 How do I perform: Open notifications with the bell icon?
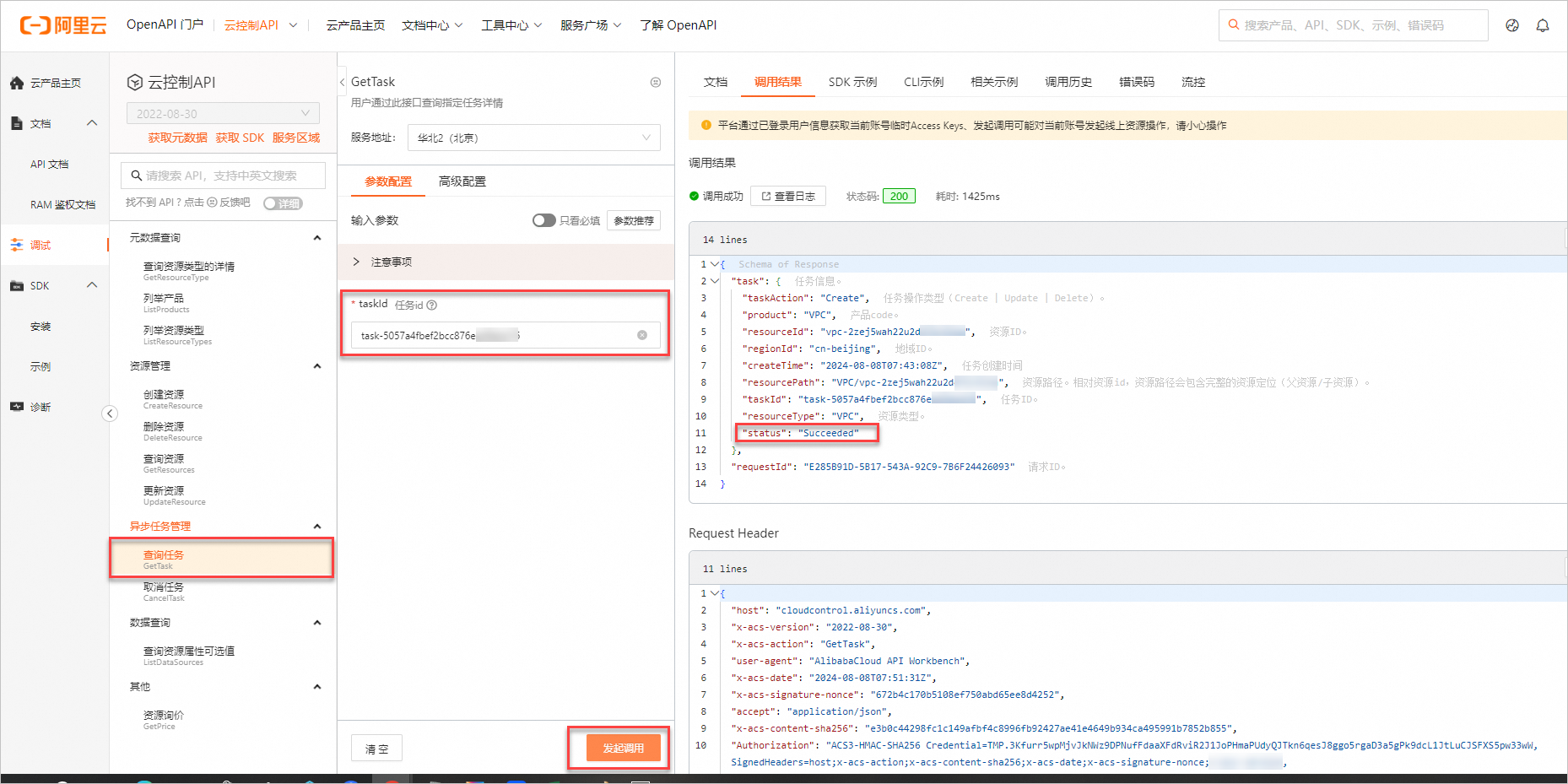click(1543, 25)
